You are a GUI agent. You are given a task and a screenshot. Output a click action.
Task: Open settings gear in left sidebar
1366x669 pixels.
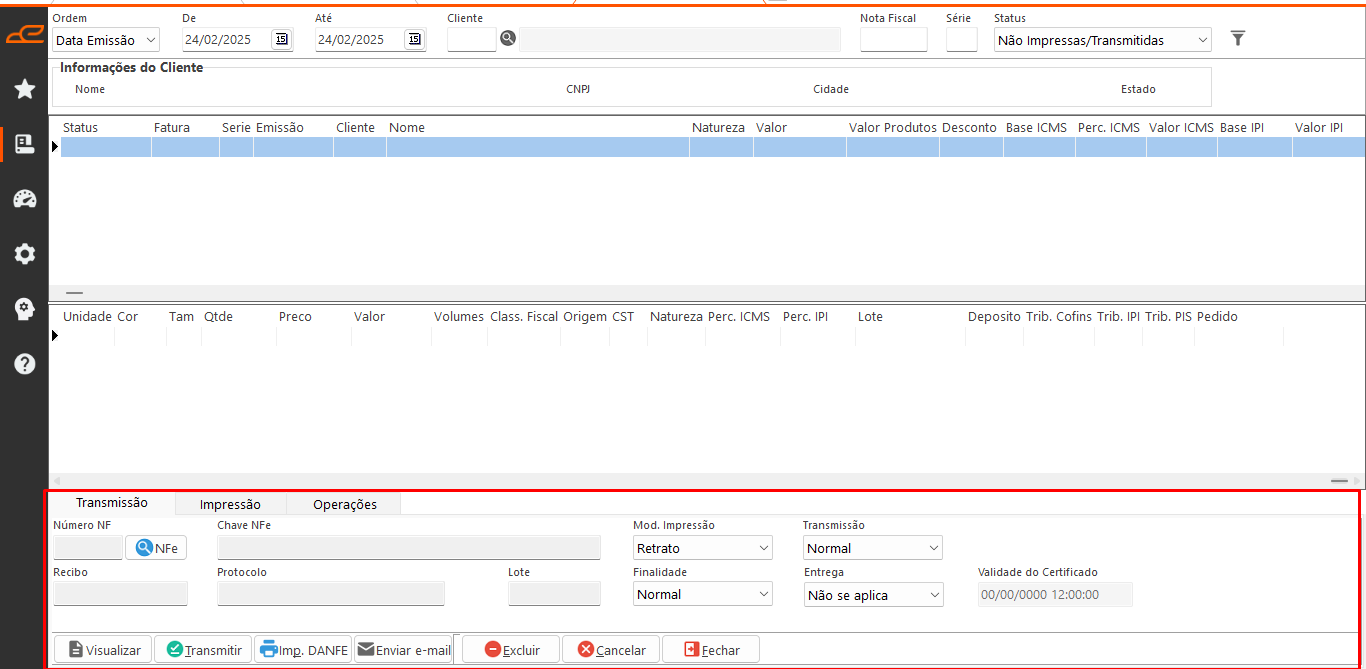[x=25, y=254]
